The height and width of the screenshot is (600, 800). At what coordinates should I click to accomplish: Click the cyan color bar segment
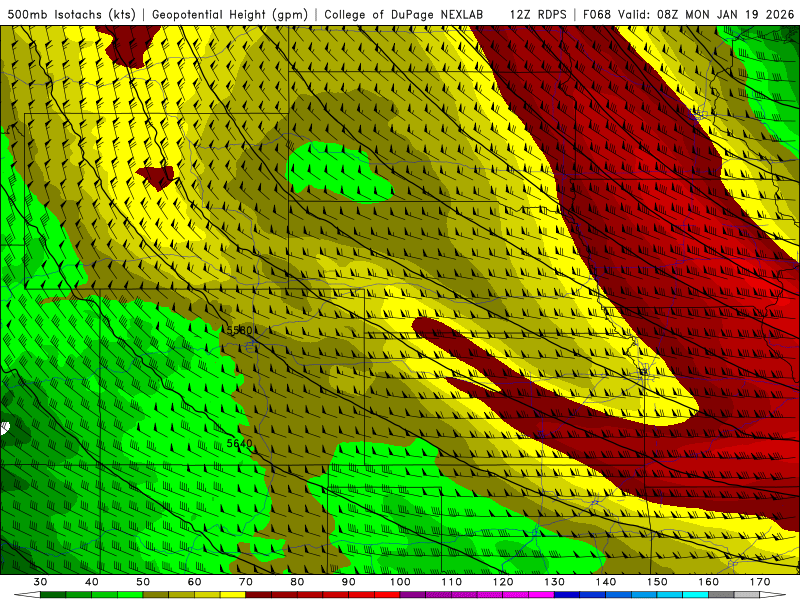pos(696,595)
